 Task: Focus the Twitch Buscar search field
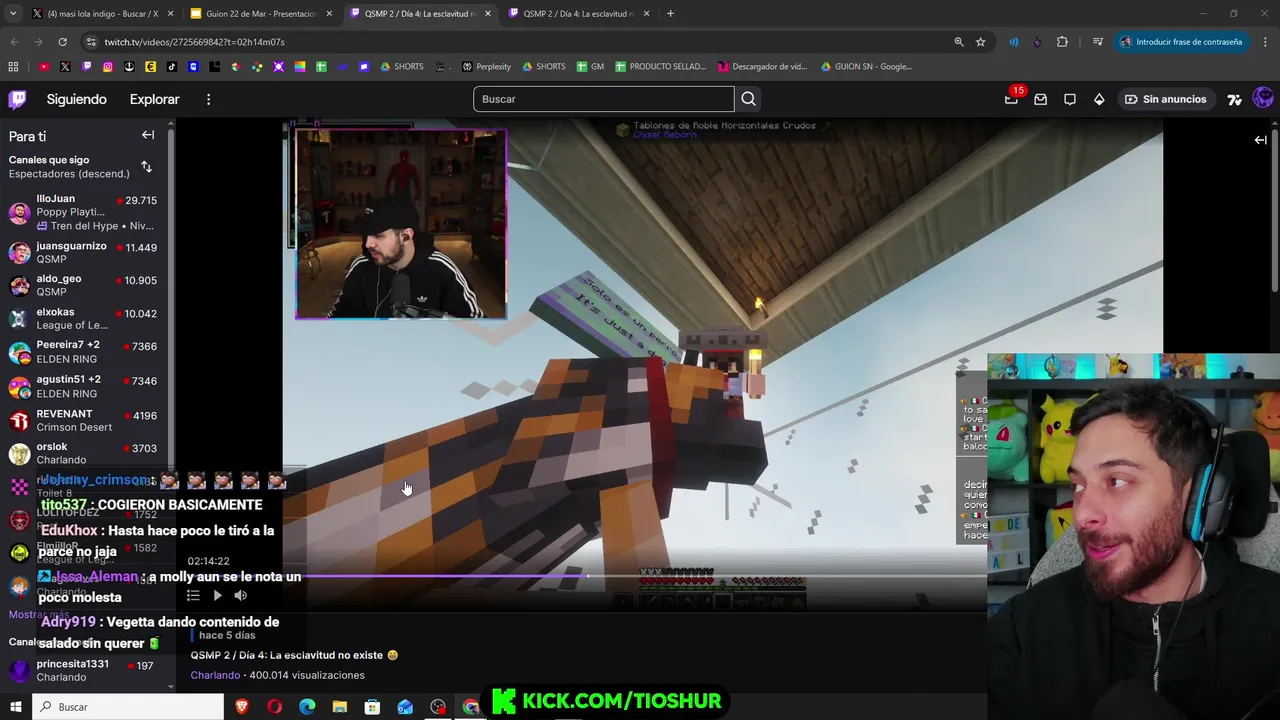pos(604,99)
